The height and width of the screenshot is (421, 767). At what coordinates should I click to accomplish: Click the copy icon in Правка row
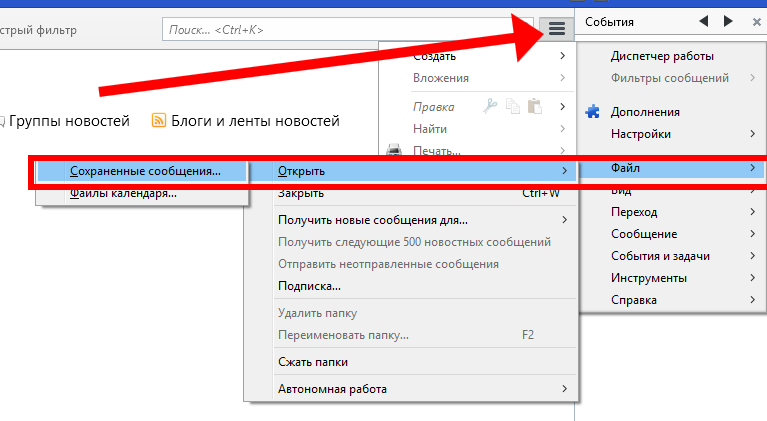coord(513,106)
